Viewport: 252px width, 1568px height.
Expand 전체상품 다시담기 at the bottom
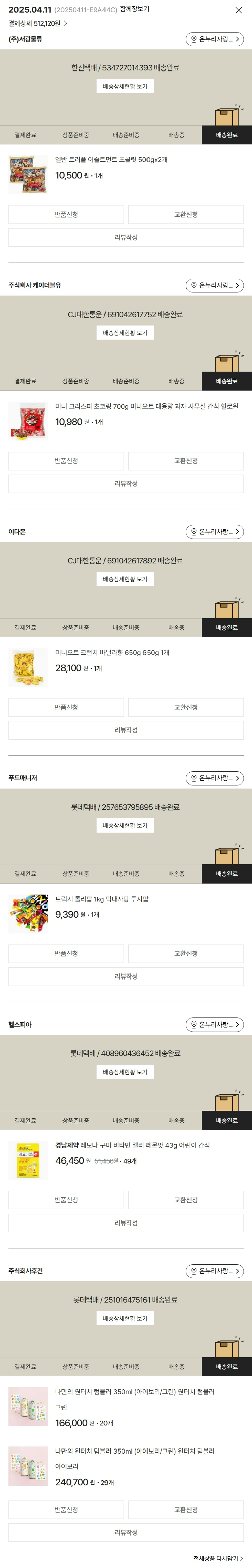point(218,1558)
